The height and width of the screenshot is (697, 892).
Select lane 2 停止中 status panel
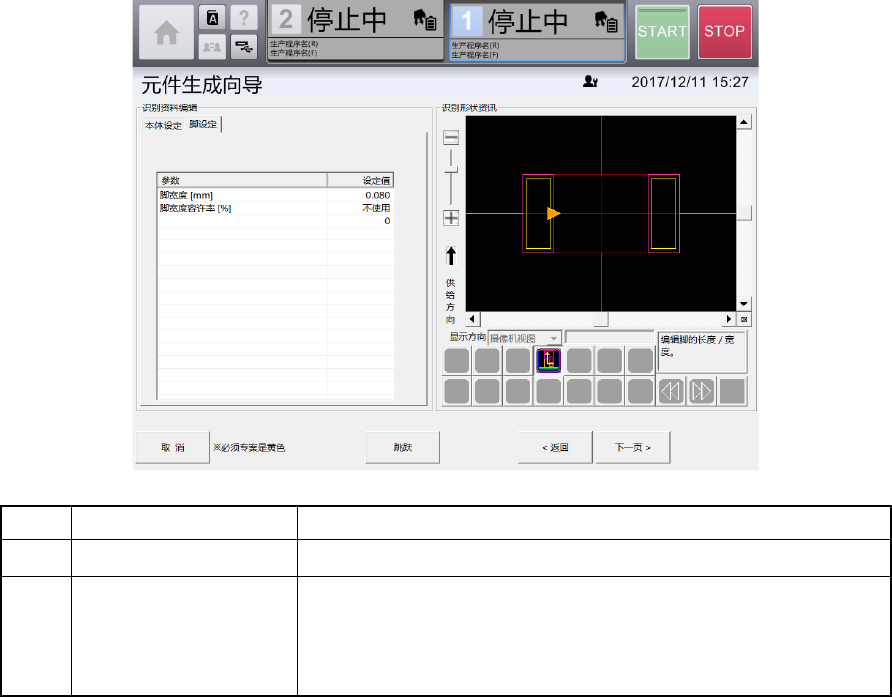tap(355, 31)
